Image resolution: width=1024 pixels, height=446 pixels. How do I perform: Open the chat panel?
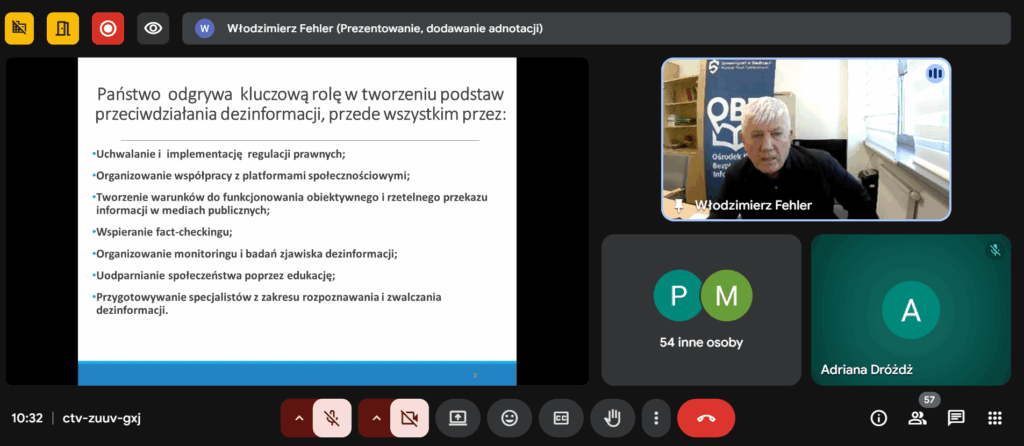point(956,418)
